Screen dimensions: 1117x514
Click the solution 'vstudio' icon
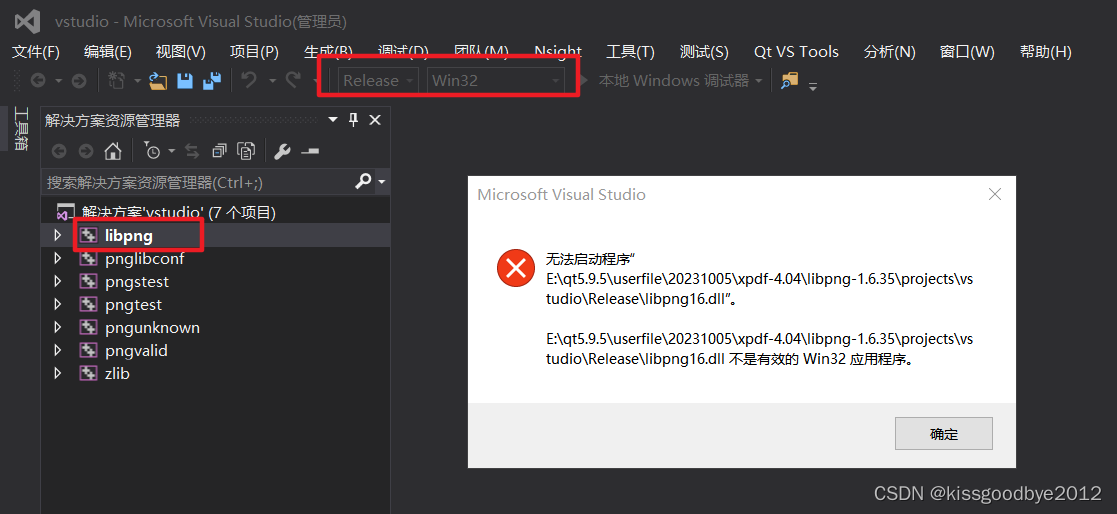(66, 212)
